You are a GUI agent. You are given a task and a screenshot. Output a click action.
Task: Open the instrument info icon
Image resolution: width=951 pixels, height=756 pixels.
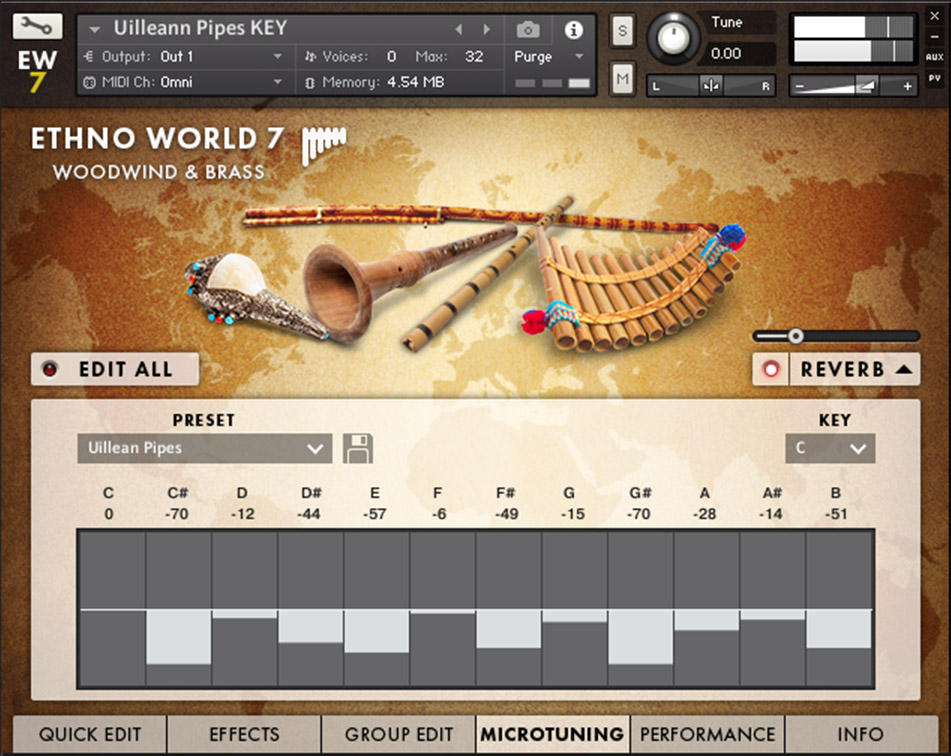pos(573,29)
